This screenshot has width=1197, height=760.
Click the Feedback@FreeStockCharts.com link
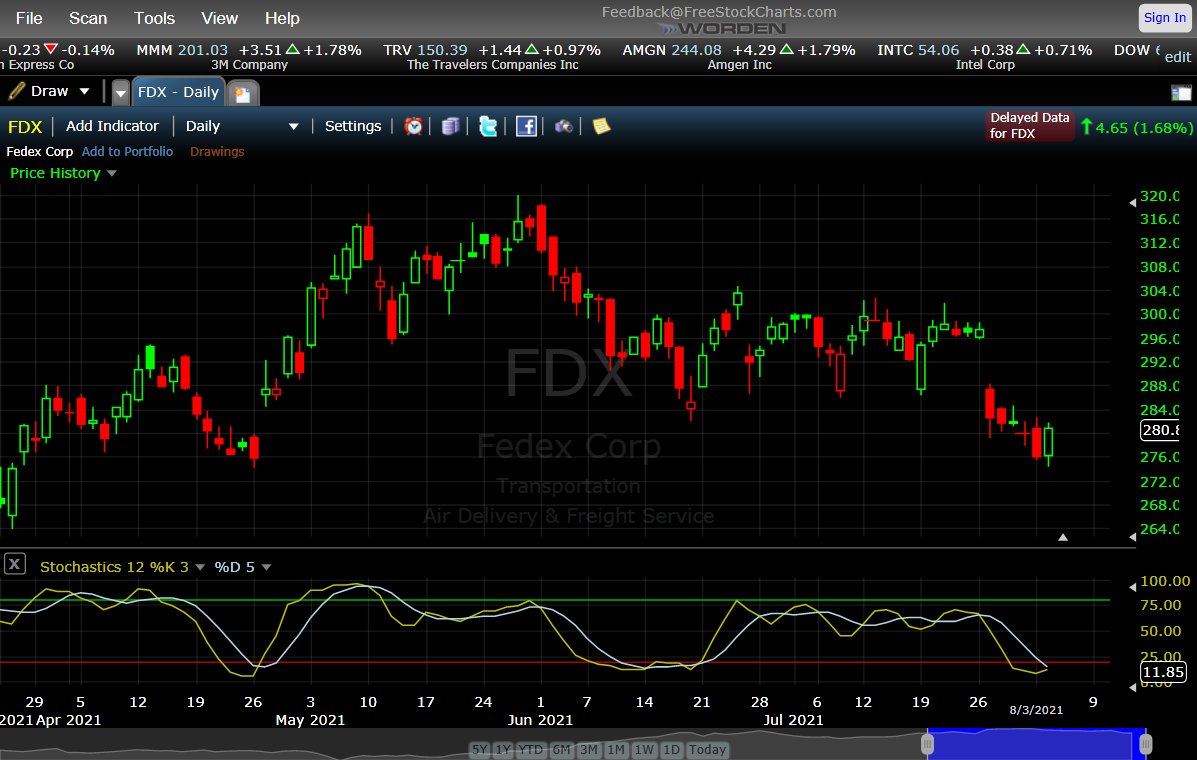pos(719,12)
